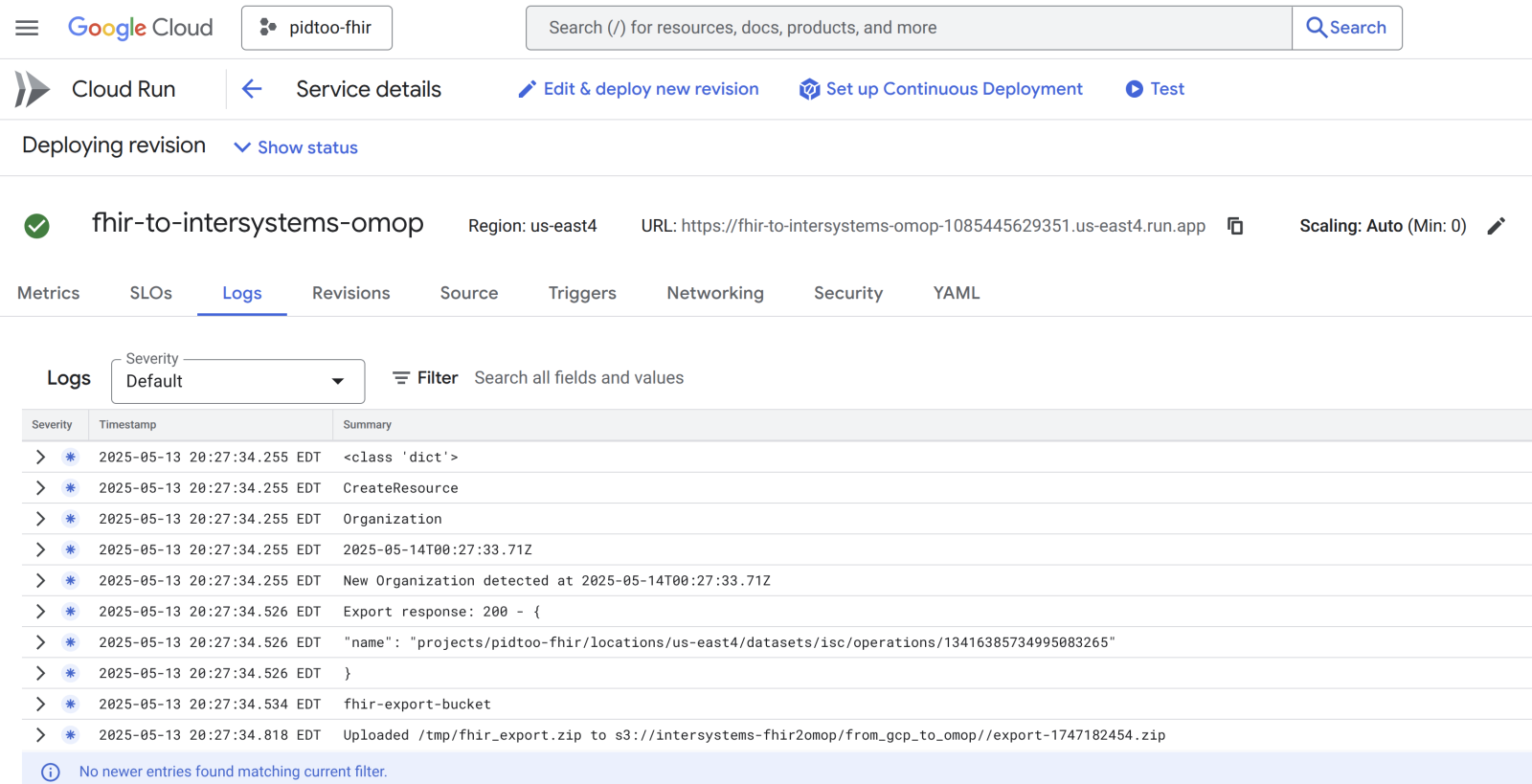Expand the fhir-export-bucket log entry
This screenshot has width=1532, height=784.
(40, 705)
